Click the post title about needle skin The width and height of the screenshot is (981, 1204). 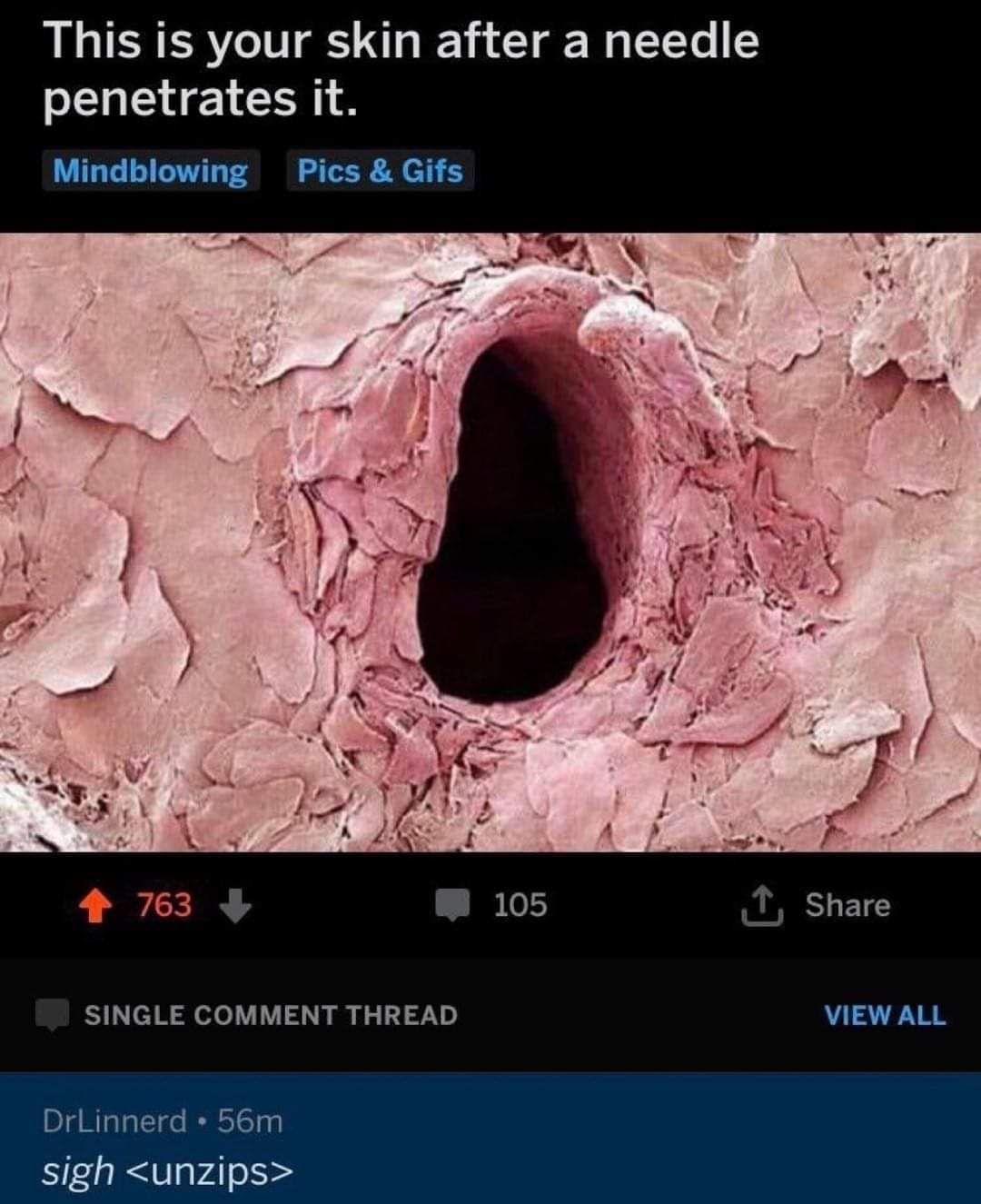401,70
